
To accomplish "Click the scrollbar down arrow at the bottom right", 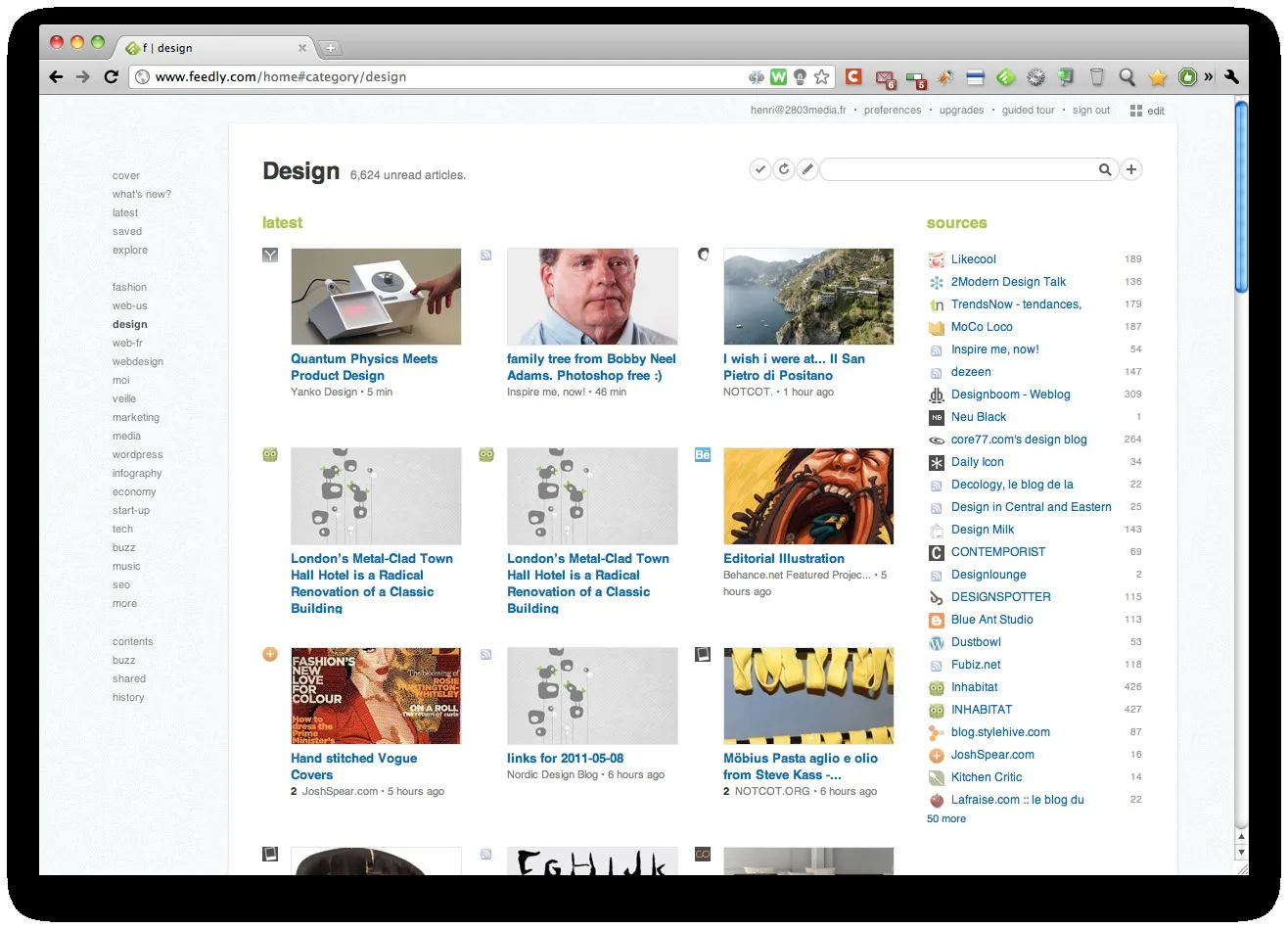I will click(x=1241, y=854).
